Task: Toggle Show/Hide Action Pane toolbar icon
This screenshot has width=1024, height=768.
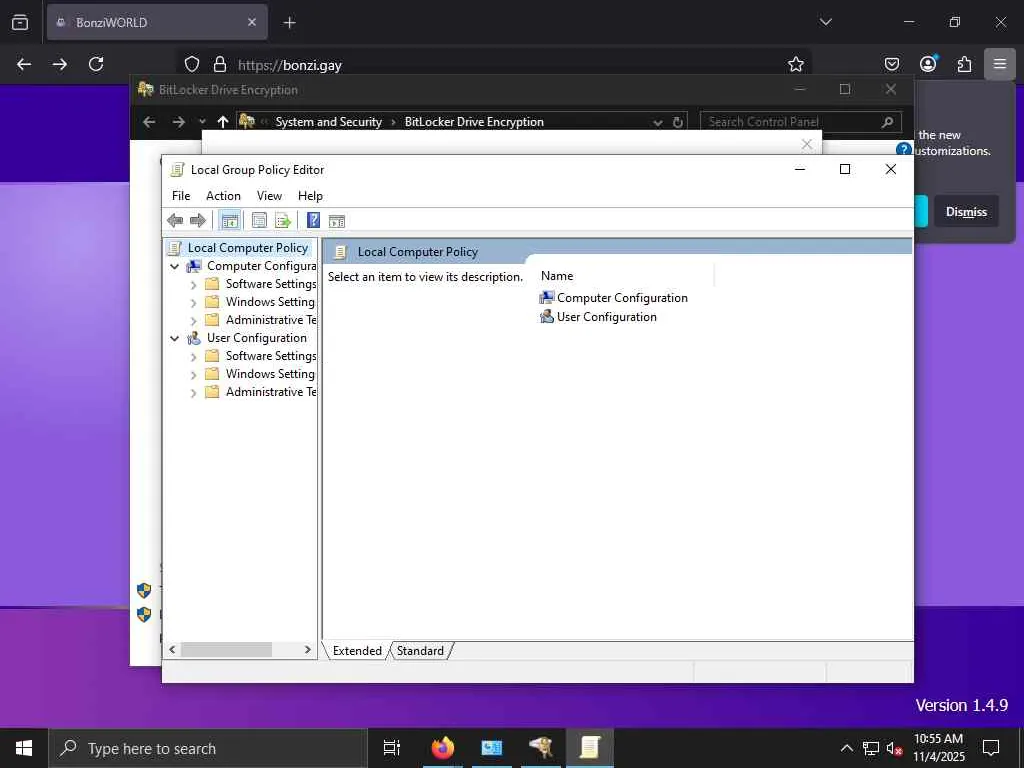Action: click(x=336, y=221)
